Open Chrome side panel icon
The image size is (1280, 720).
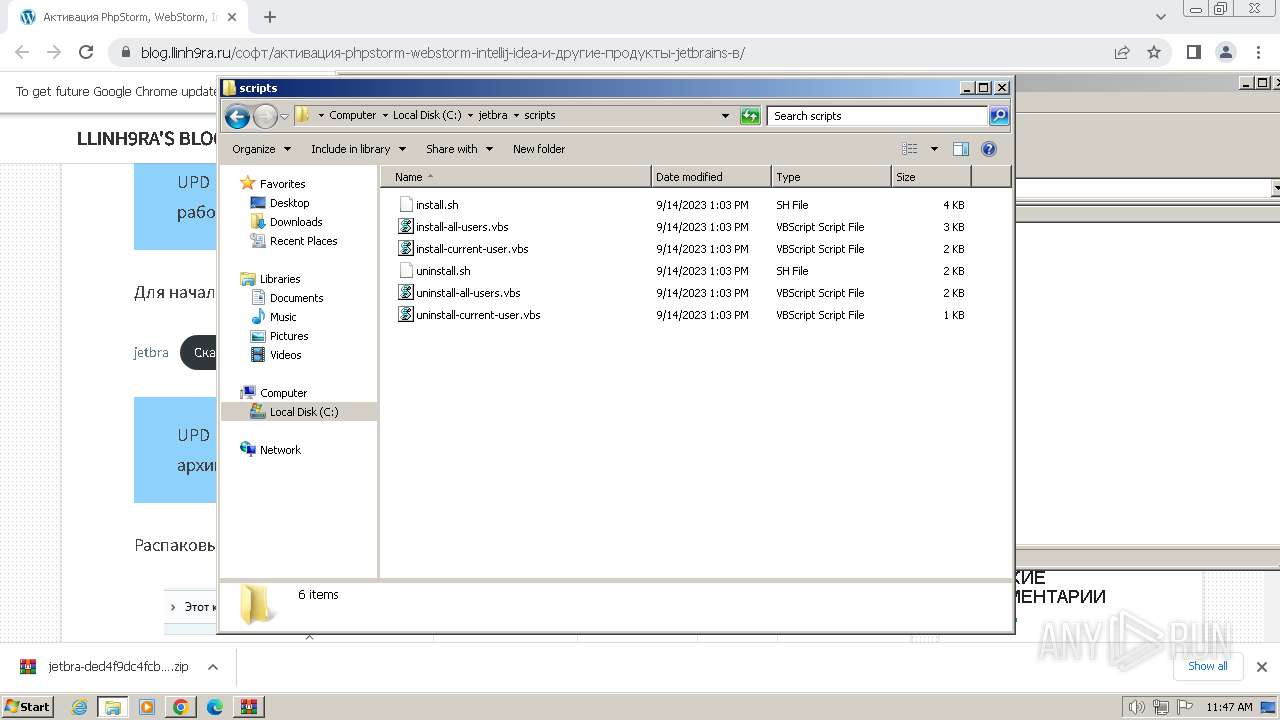tap(1194, 53)
